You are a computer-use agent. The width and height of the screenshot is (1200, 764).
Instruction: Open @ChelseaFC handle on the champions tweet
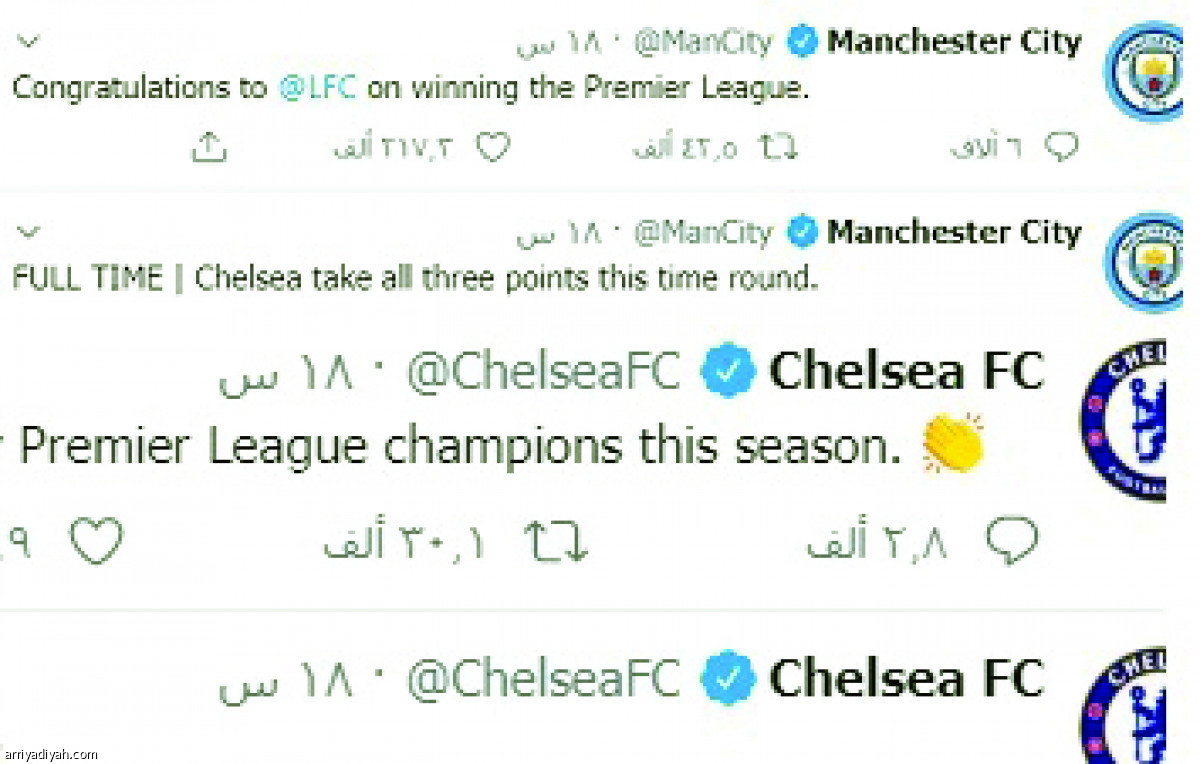pos(543,372)
